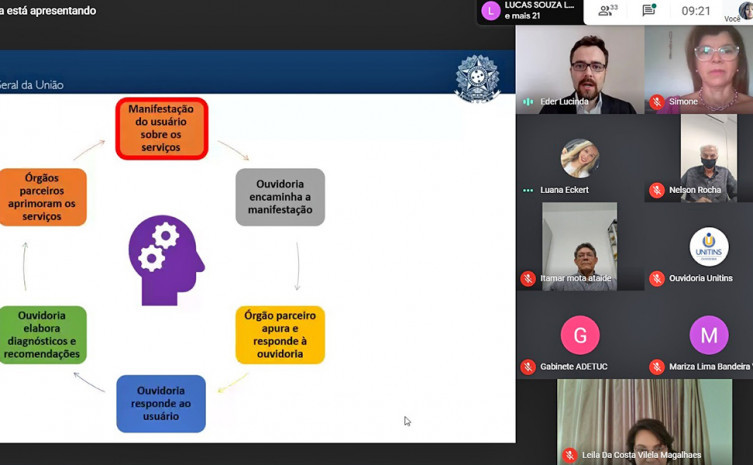Select Luana Eckert's round profile picture

[x=580, y=159]
